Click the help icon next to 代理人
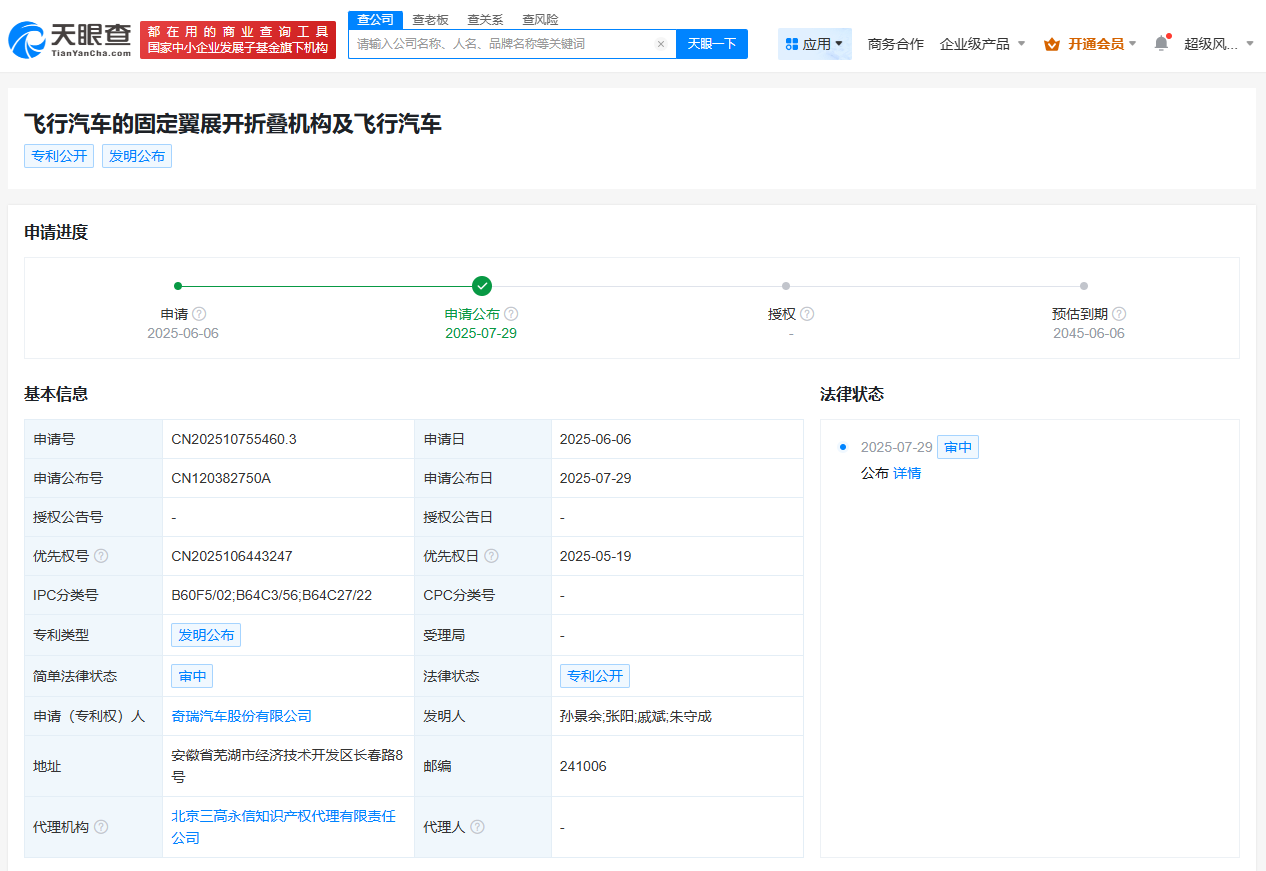This screenshot has width=1266, height=871. point(477,827)
